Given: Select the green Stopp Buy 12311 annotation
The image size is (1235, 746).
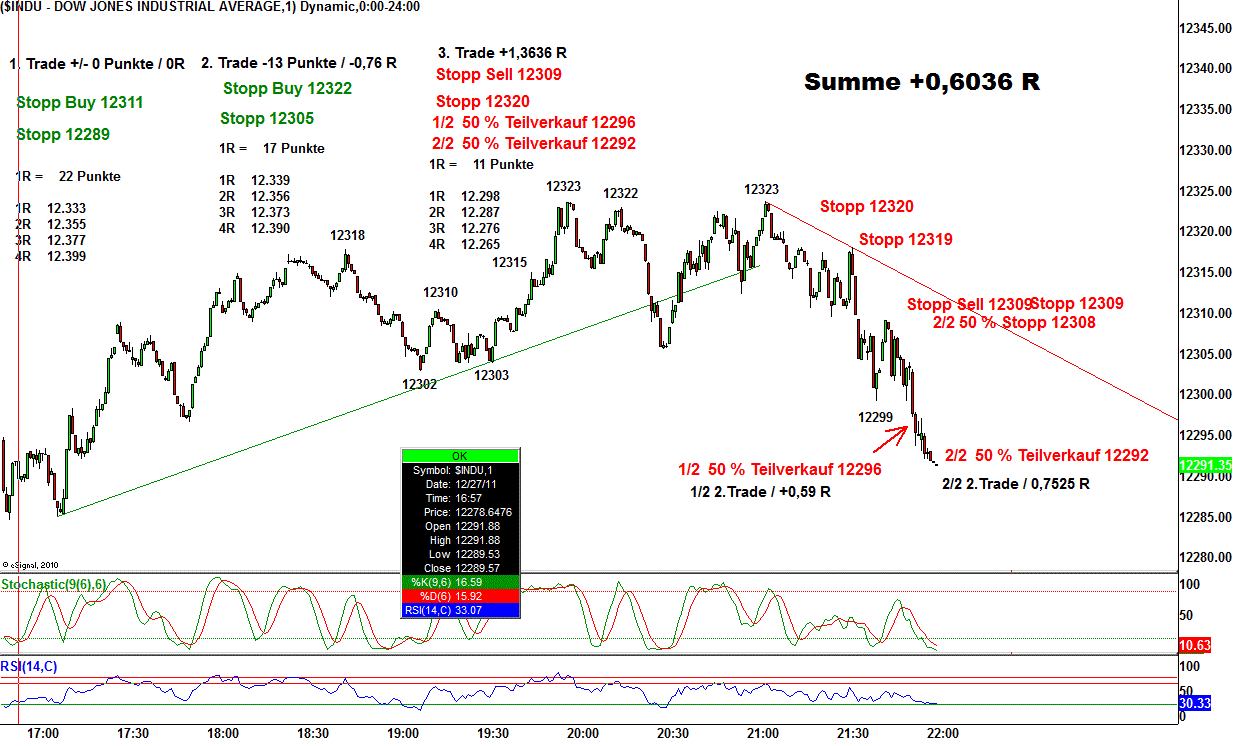Looking at the screenshot, I should click(80, 102).
